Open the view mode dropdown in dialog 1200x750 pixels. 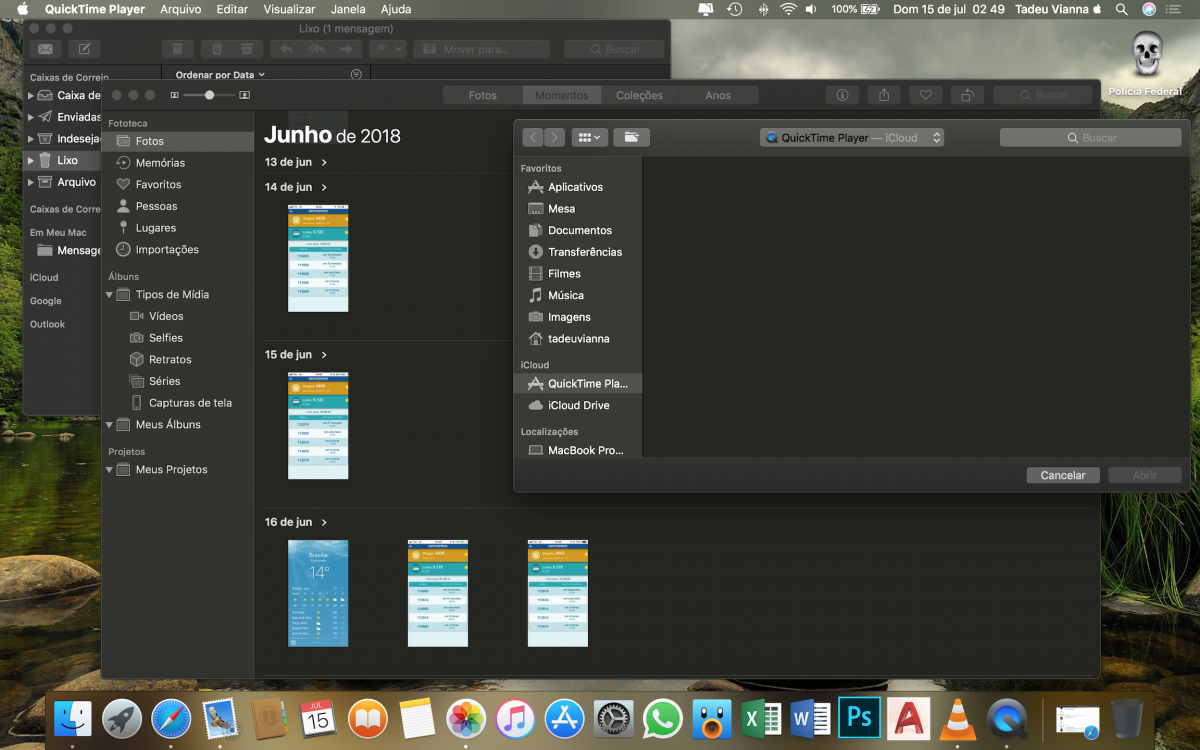pos(588,137)
